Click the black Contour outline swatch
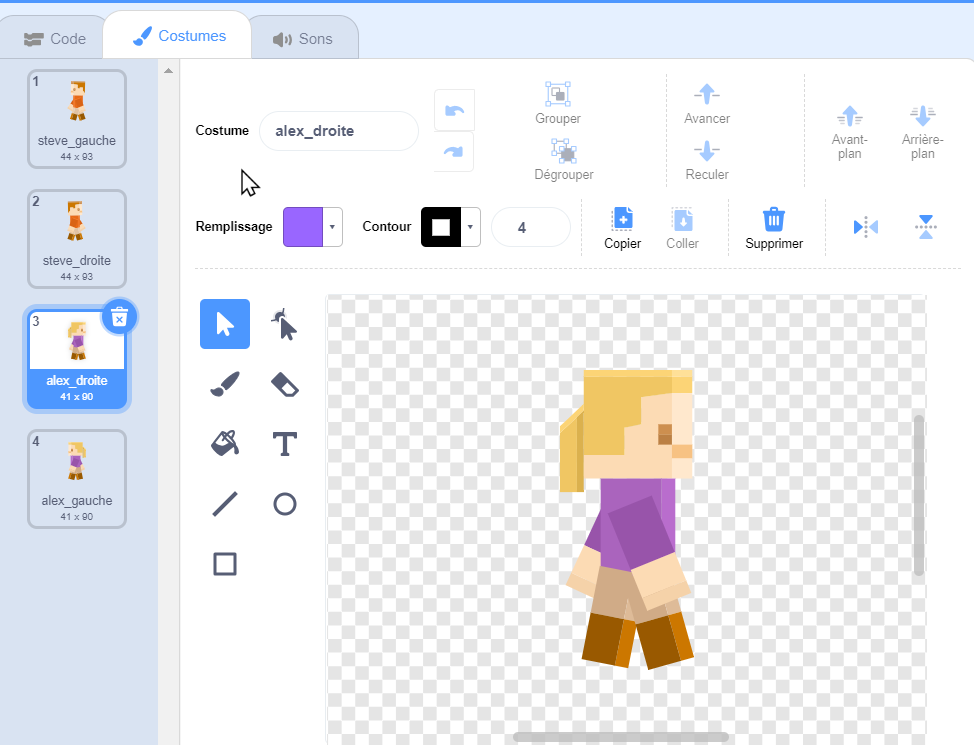Screen dimensions: 974x745 coord(441,227)
